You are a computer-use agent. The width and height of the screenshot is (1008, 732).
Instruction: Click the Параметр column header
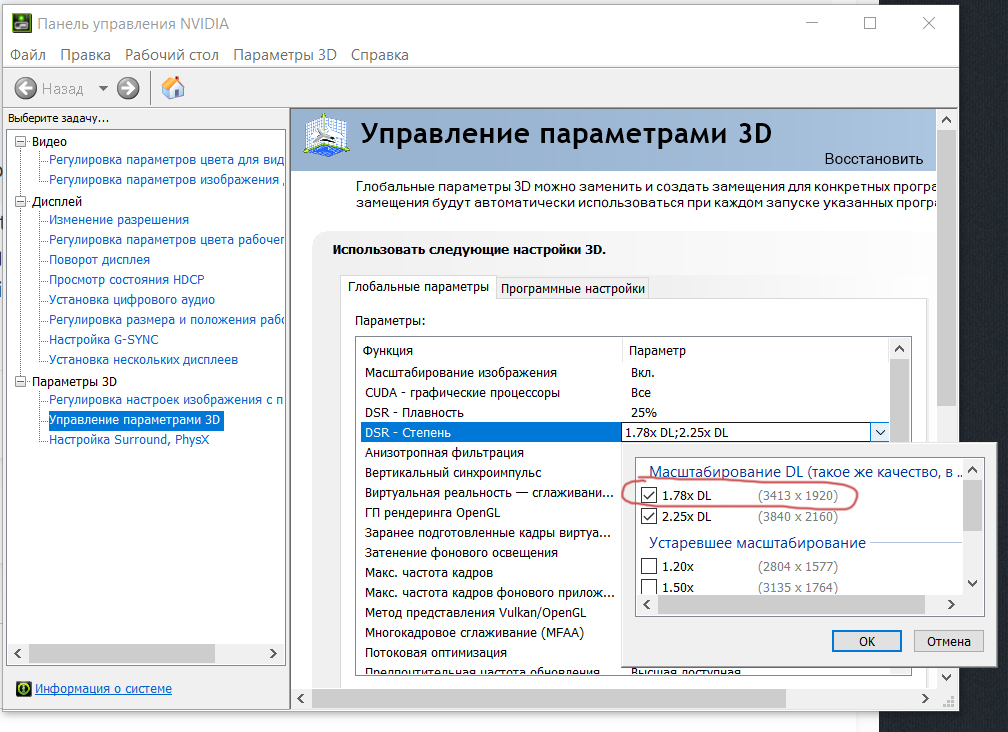coord(755,350)
